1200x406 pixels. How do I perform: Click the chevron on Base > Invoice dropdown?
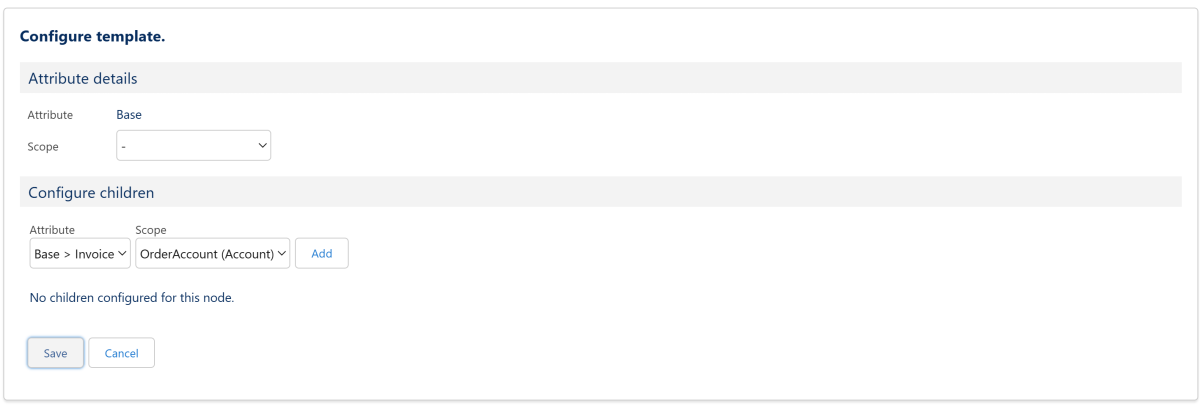coord(123,254)
